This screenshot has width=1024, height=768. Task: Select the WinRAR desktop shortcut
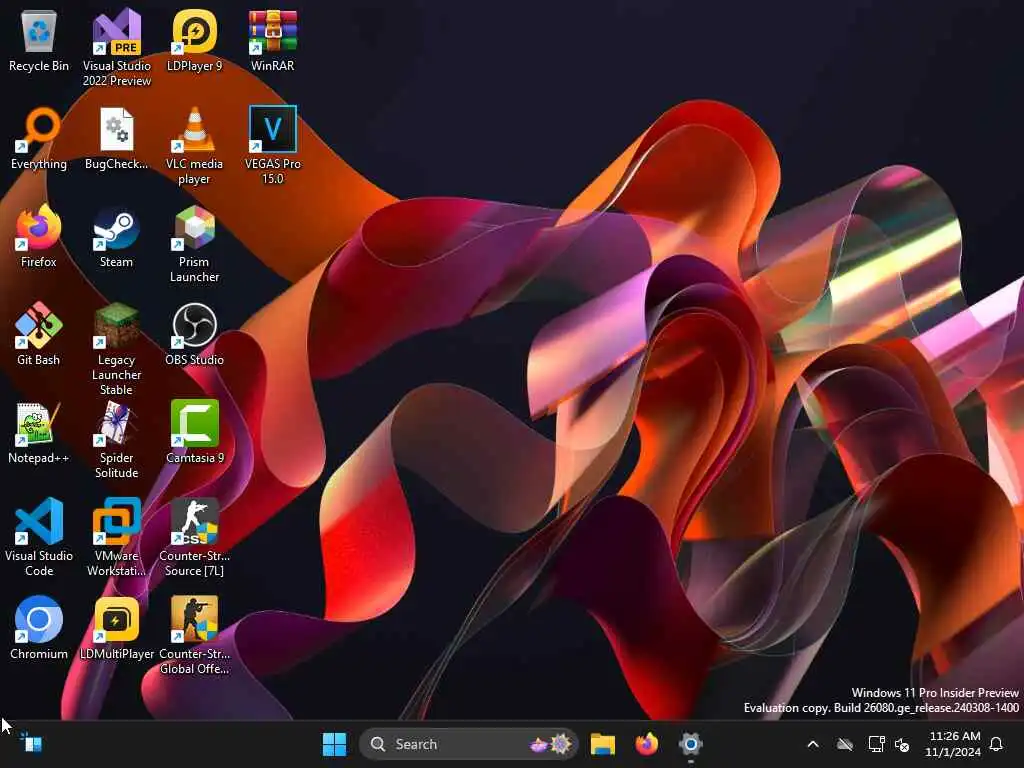[272, 41]
